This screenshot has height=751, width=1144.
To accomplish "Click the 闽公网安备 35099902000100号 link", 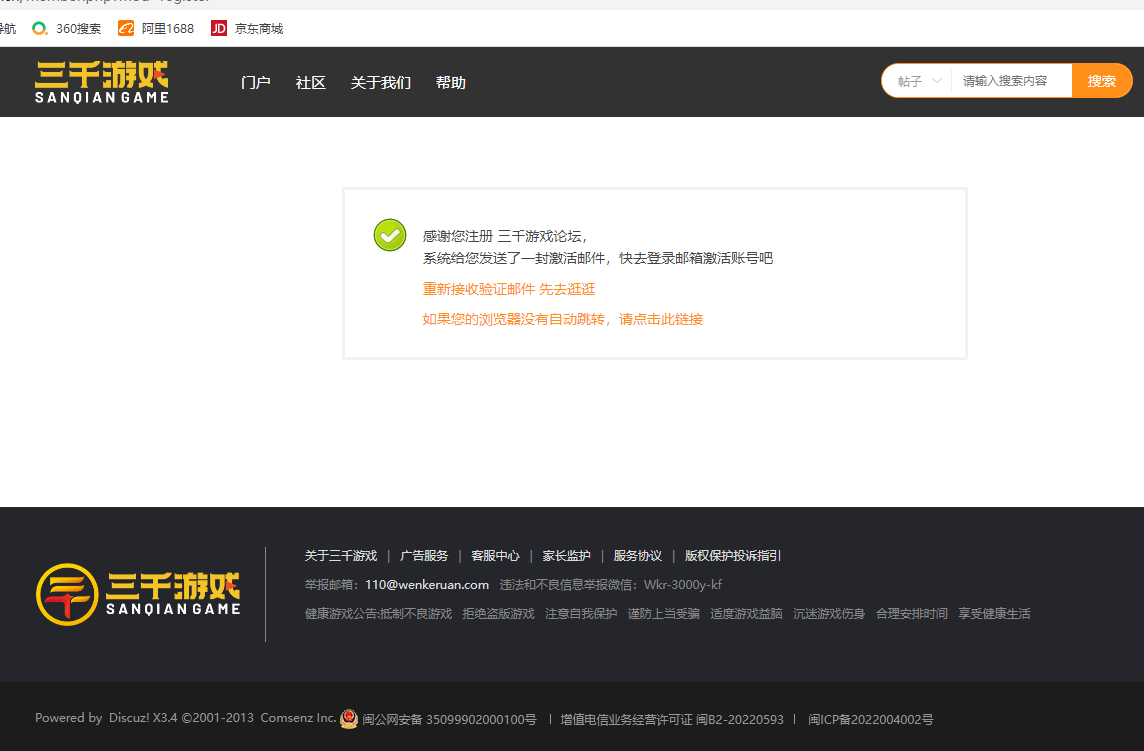I will pyautogui.click(x=449, y=720).
